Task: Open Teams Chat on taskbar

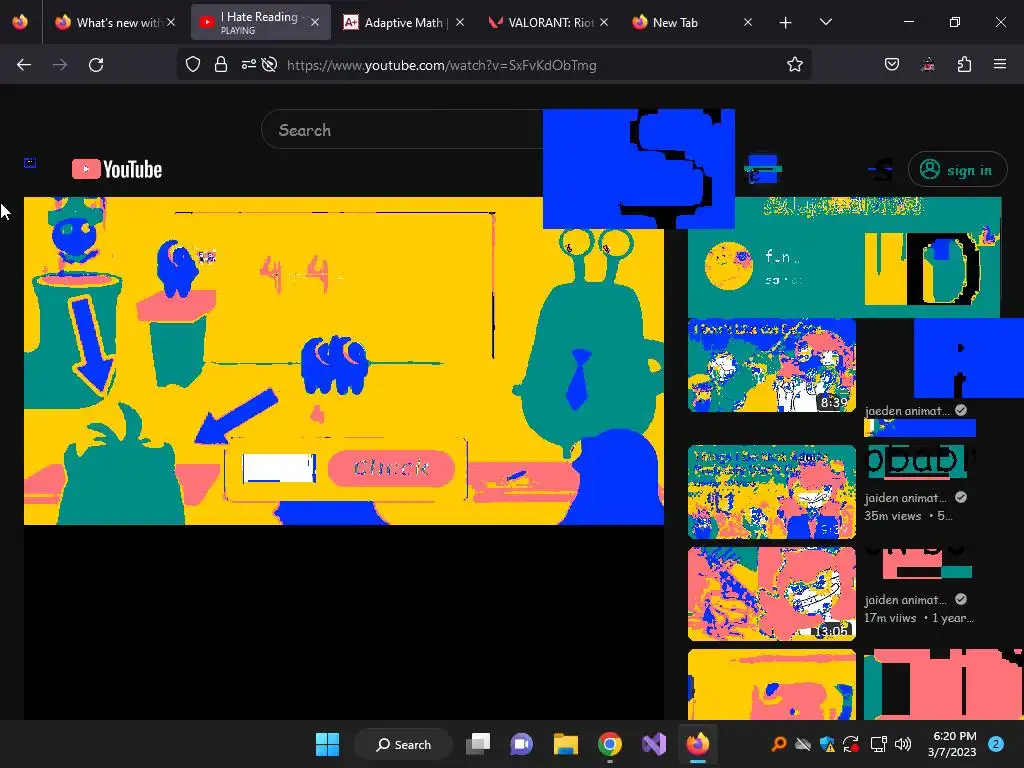Action: 521,744
